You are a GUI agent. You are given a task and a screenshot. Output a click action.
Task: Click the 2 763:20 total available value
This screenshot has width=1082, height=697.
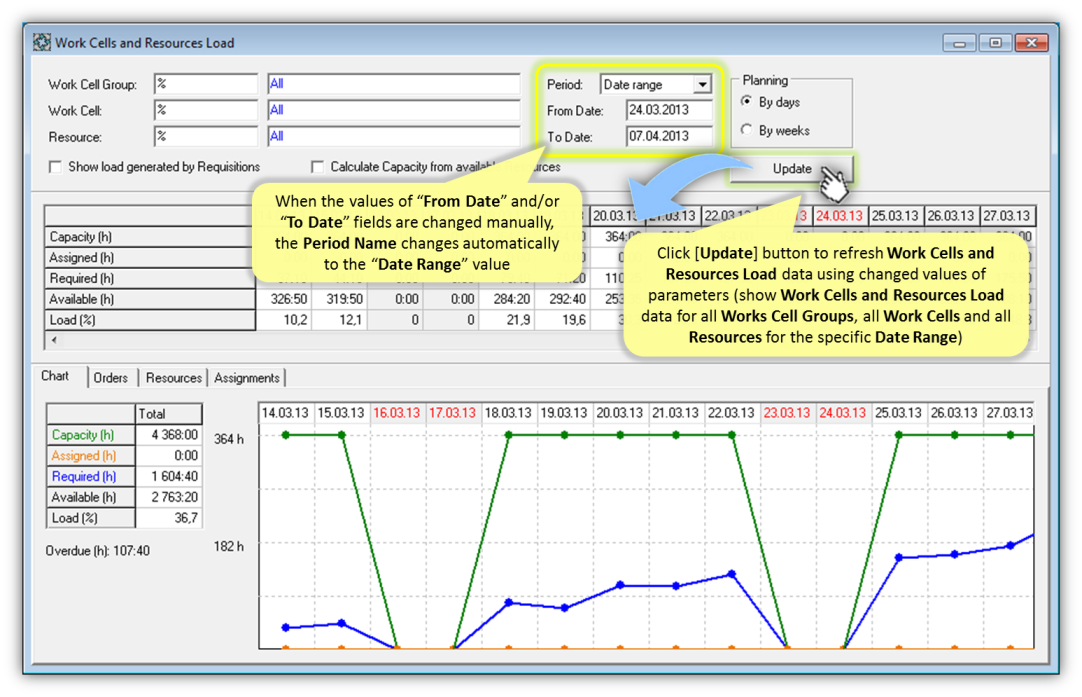(x=168, y=497)
